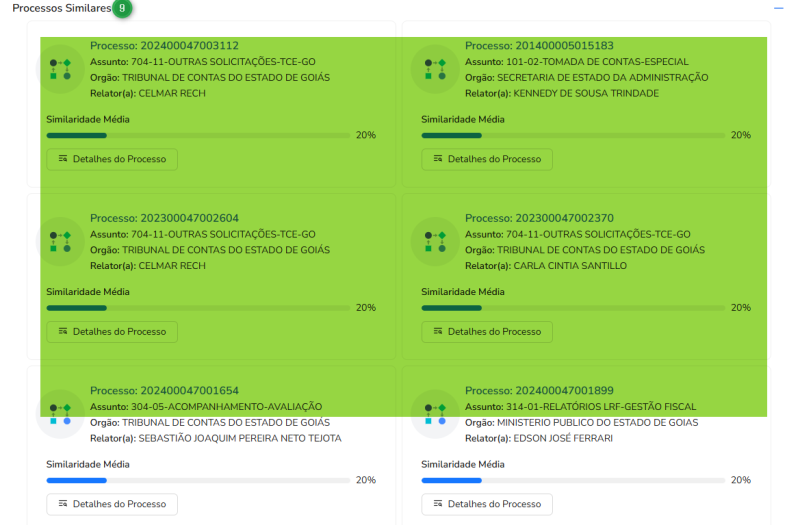The height and width of the screenshot is (525, 800).
Task: Click the title Processo: 202300047002604
Action: click(x=164, y=218)
